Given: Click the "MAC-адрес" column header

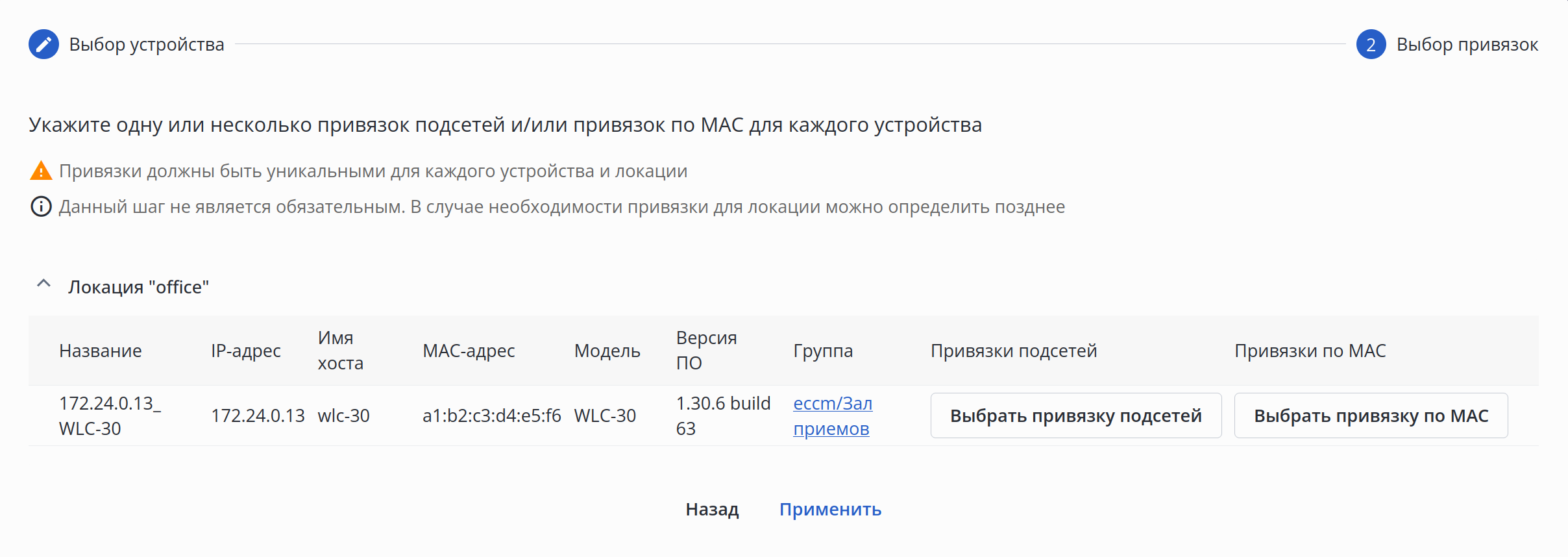Looking at the screenshot, I should click(469, 351).
